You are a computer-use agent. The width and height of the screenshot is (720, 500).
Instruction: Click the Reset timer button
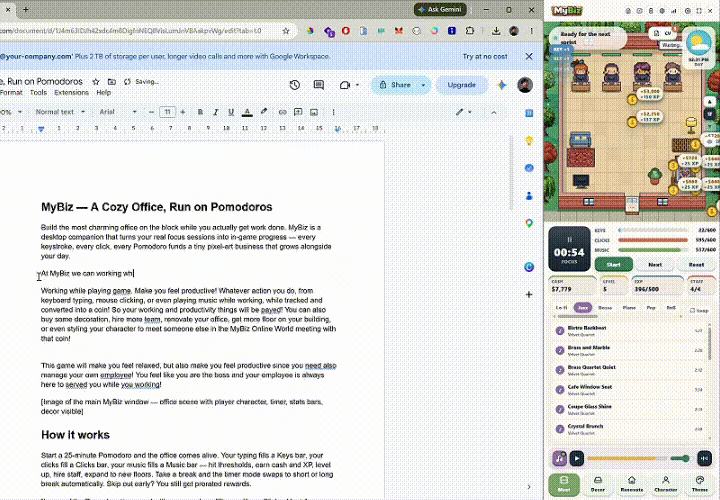coord(696,264)
